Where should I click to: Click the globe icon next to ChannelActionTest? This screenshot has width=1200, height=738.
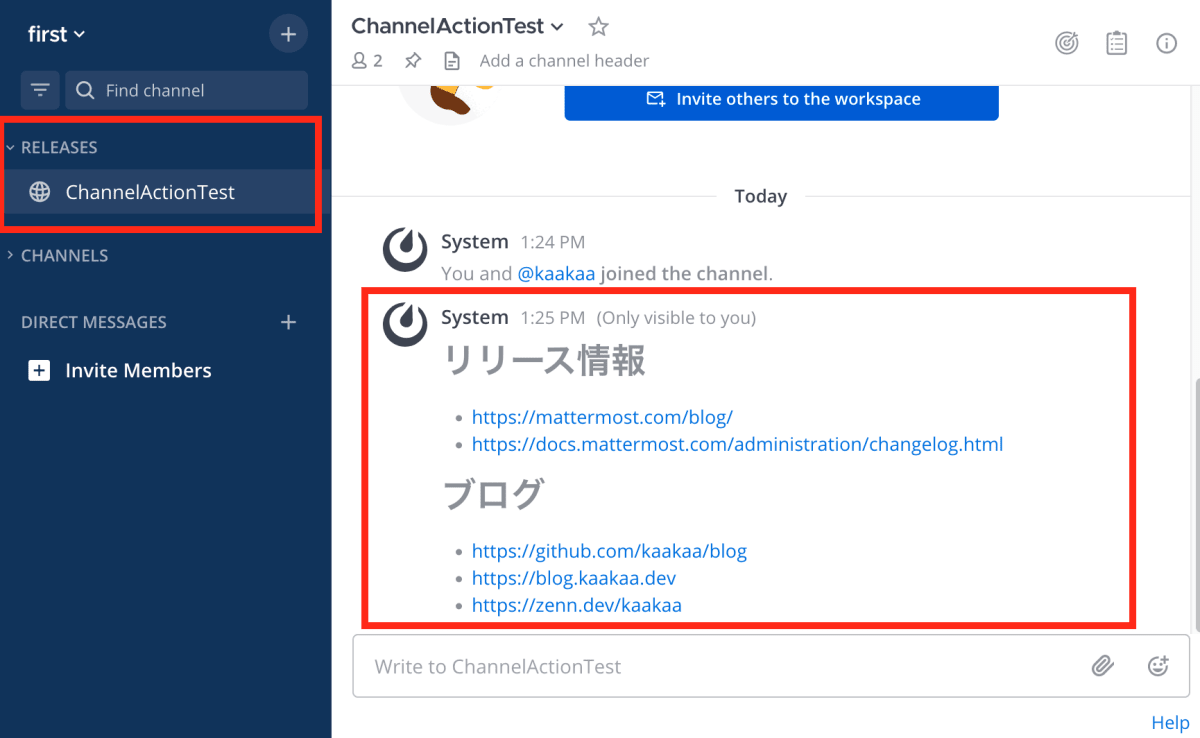(x=40, y=192)
